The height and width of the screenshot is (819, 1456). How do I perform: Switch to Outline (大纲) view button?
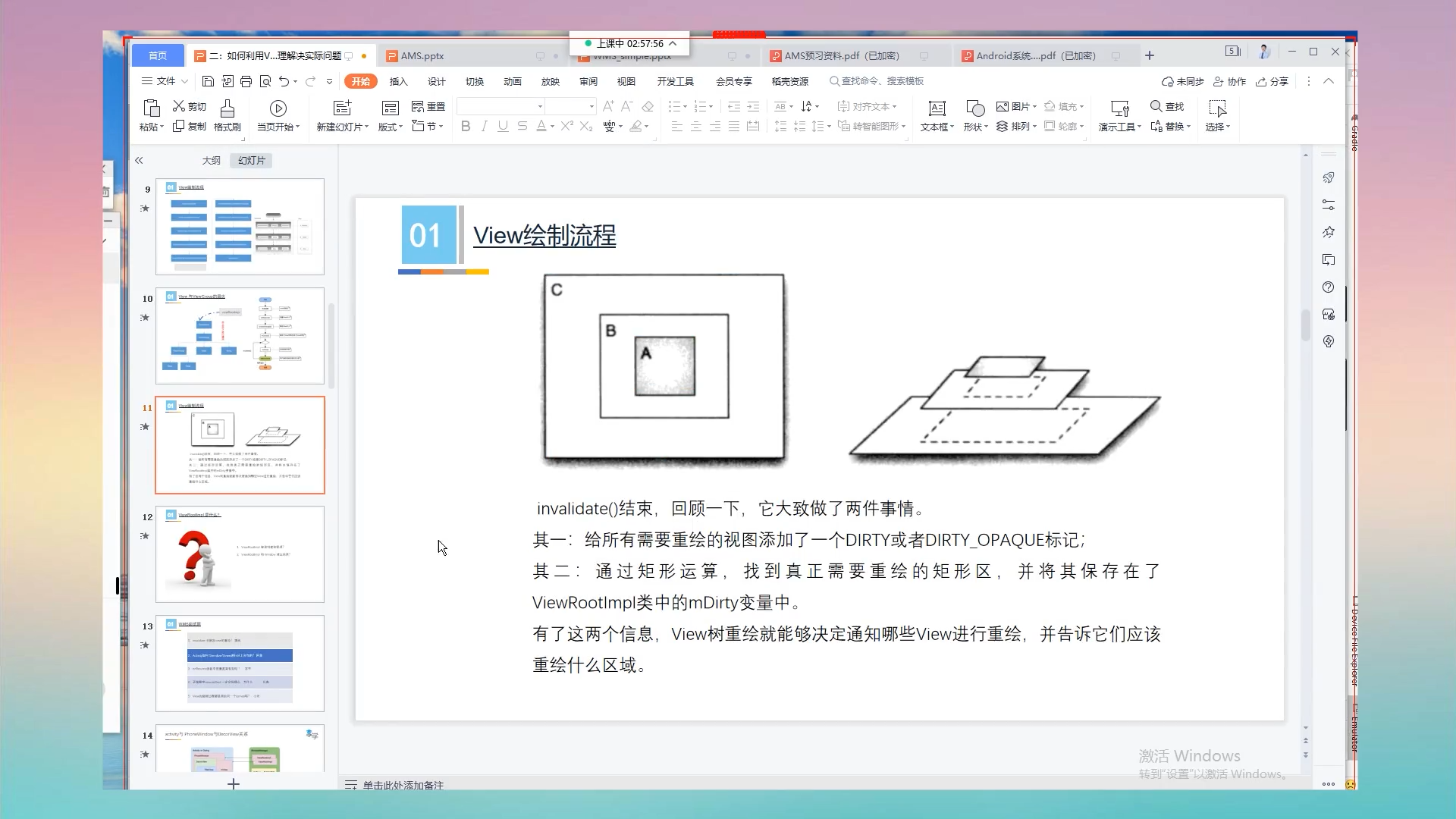(211, 161)
